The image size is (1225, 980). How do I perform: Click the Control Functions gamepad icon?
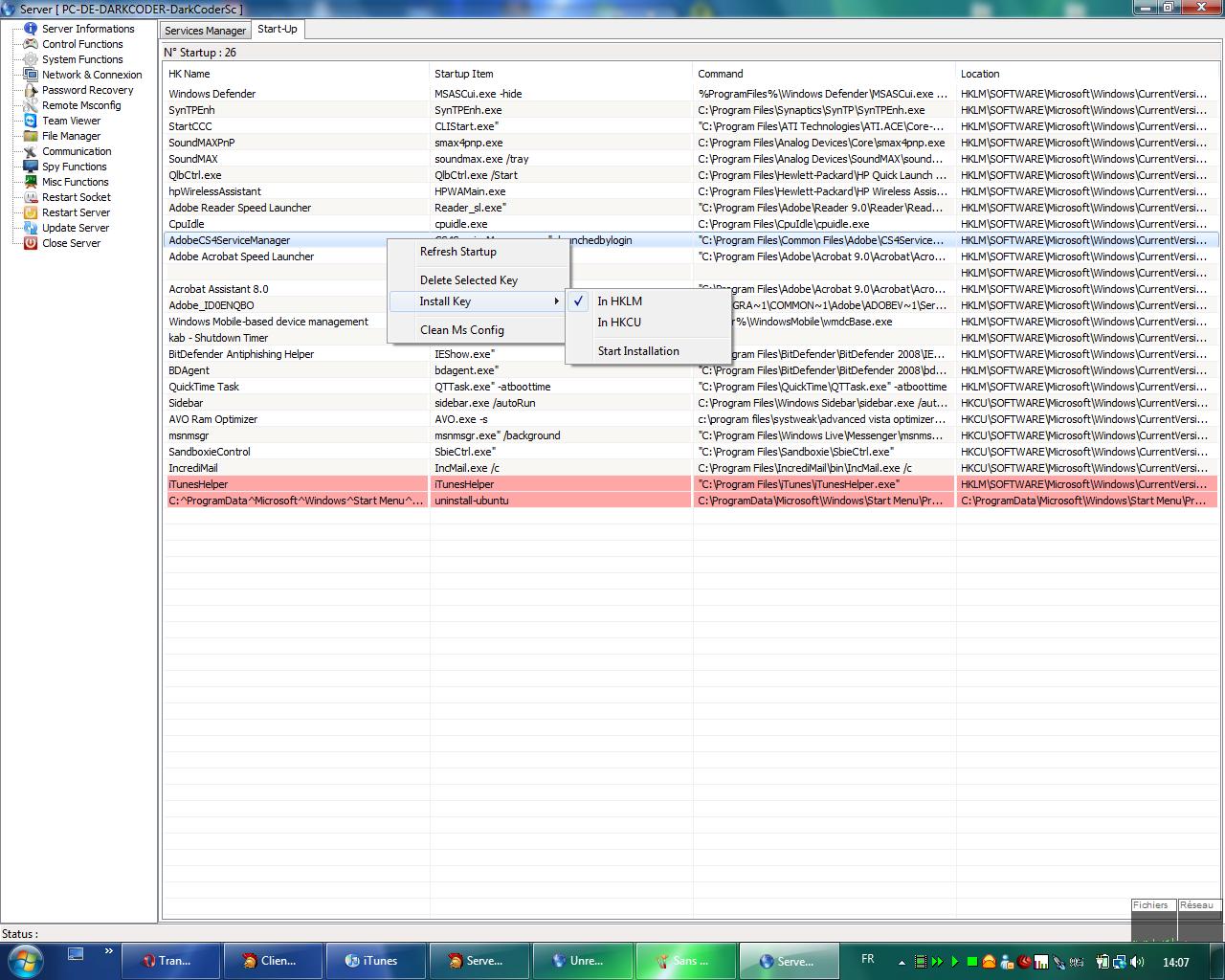31,44
